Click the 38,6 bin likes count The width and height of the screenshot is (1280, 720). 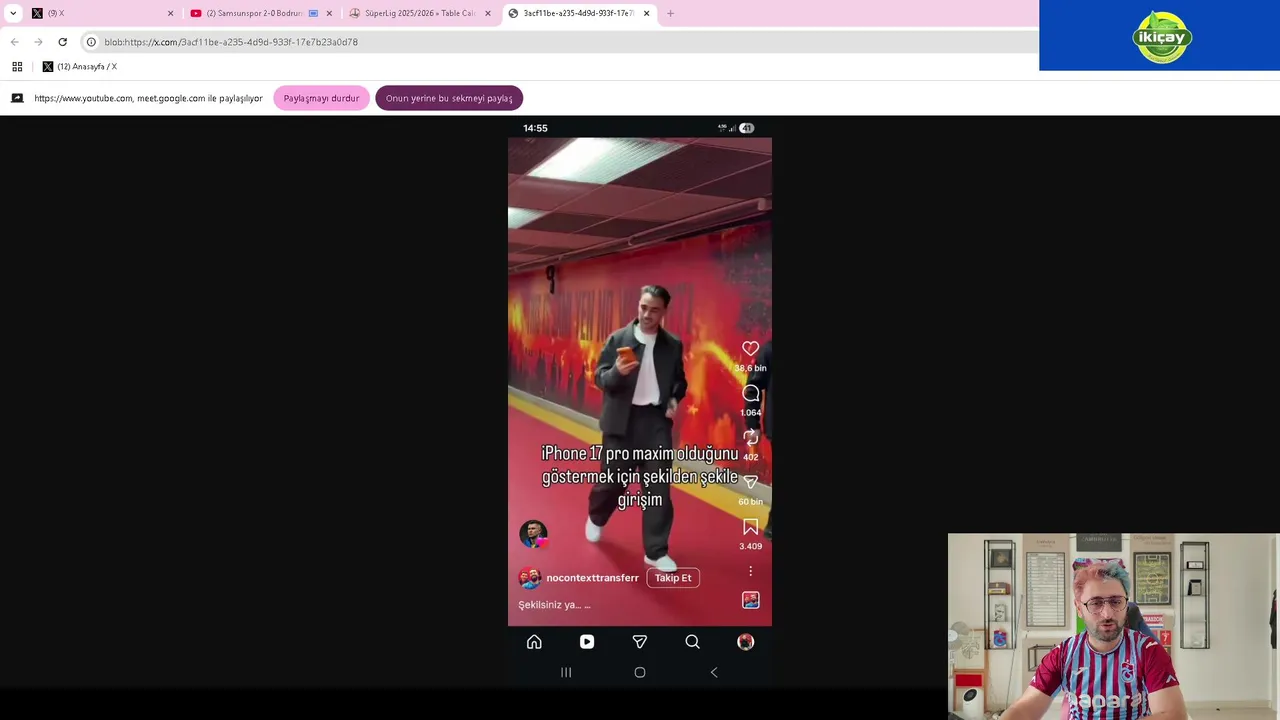point(750,368)
